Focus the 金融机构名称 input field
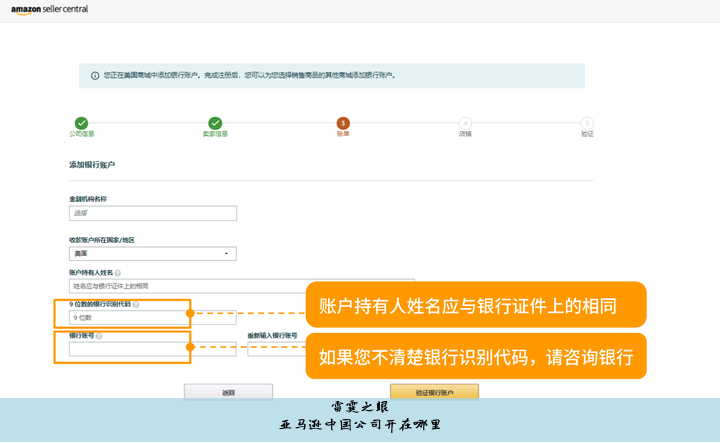This screenshot has width=720, height=443. 153,213
